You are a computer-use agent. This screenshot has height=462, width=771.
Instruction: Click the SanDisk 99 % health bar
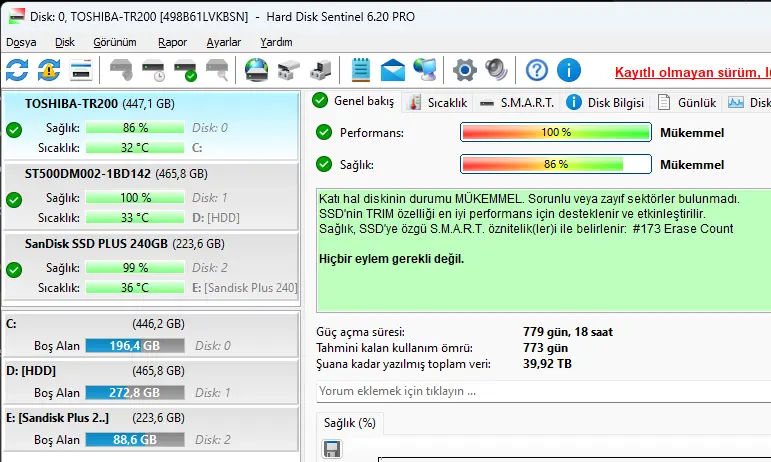coord(135,267)
